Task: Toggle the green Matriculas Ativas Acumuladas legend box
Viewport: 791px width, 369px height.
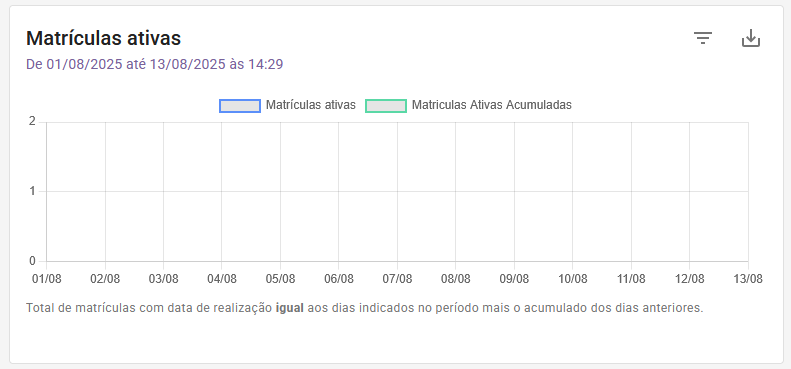Action: coord(386,106)
